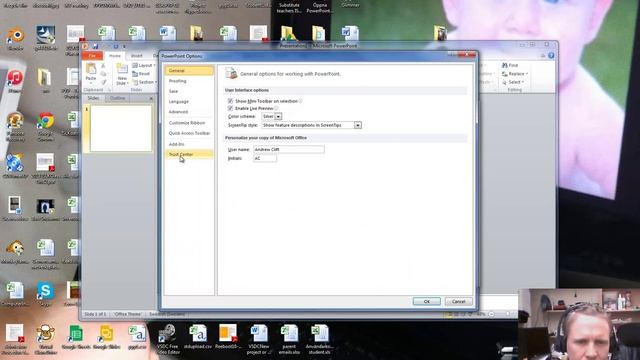The width and height of the screenshot is (640, 360).
Task: Click the User name input field
Action: coord(289,149)
